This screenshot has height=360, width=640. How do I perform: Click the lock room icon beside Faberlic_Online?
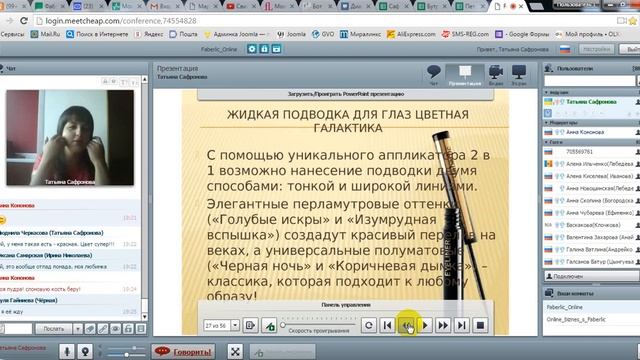264,49
